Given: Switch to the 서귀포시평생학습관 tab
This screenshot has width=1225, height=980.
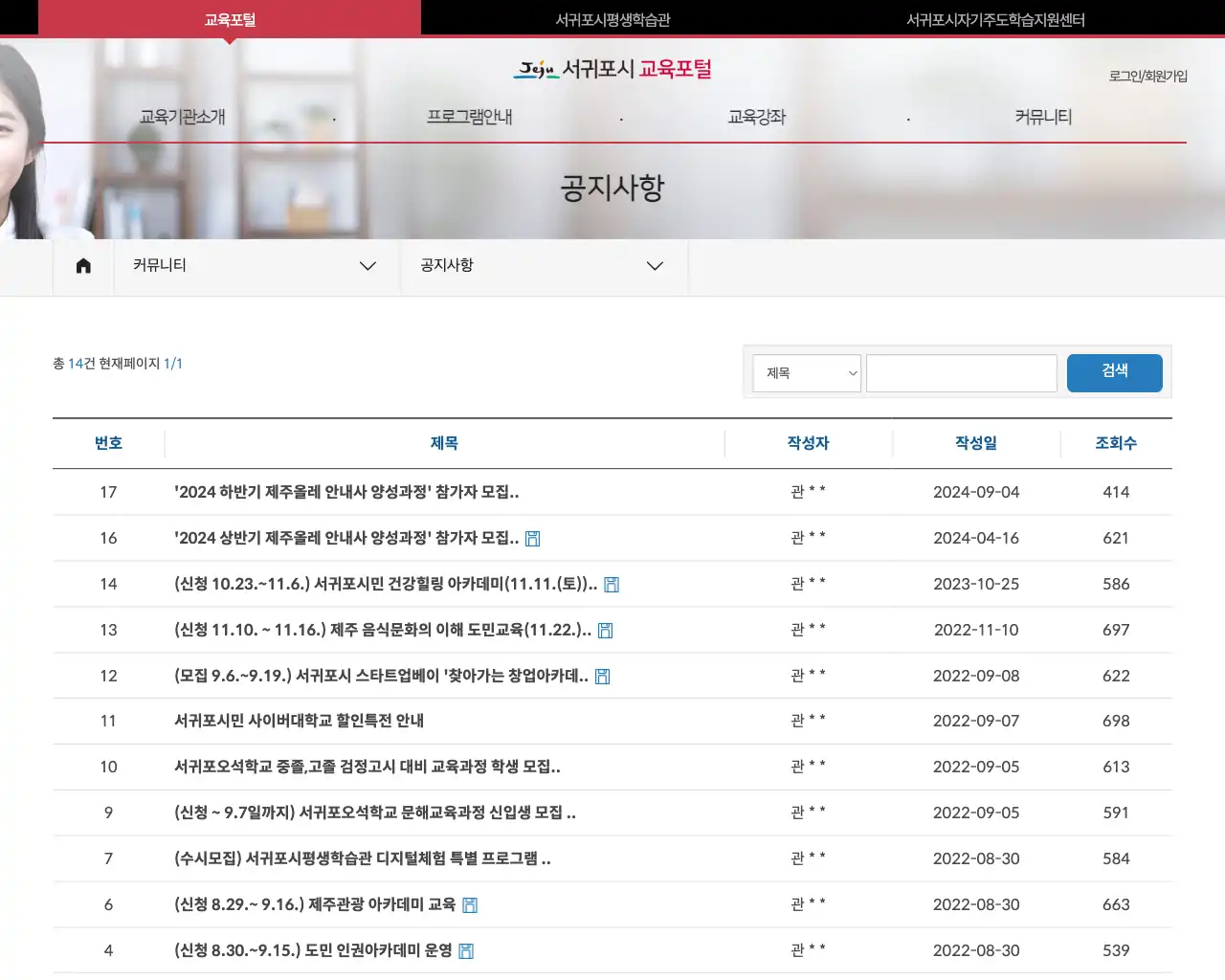Looking at the screenshot, I should click(612, 17).
